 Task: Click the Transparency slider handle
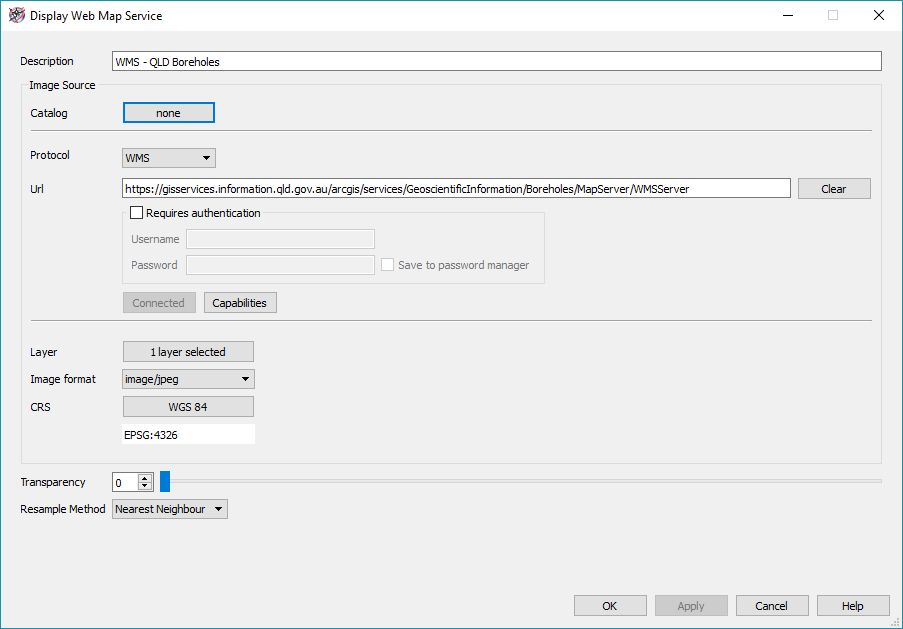[x=165, y=482]
